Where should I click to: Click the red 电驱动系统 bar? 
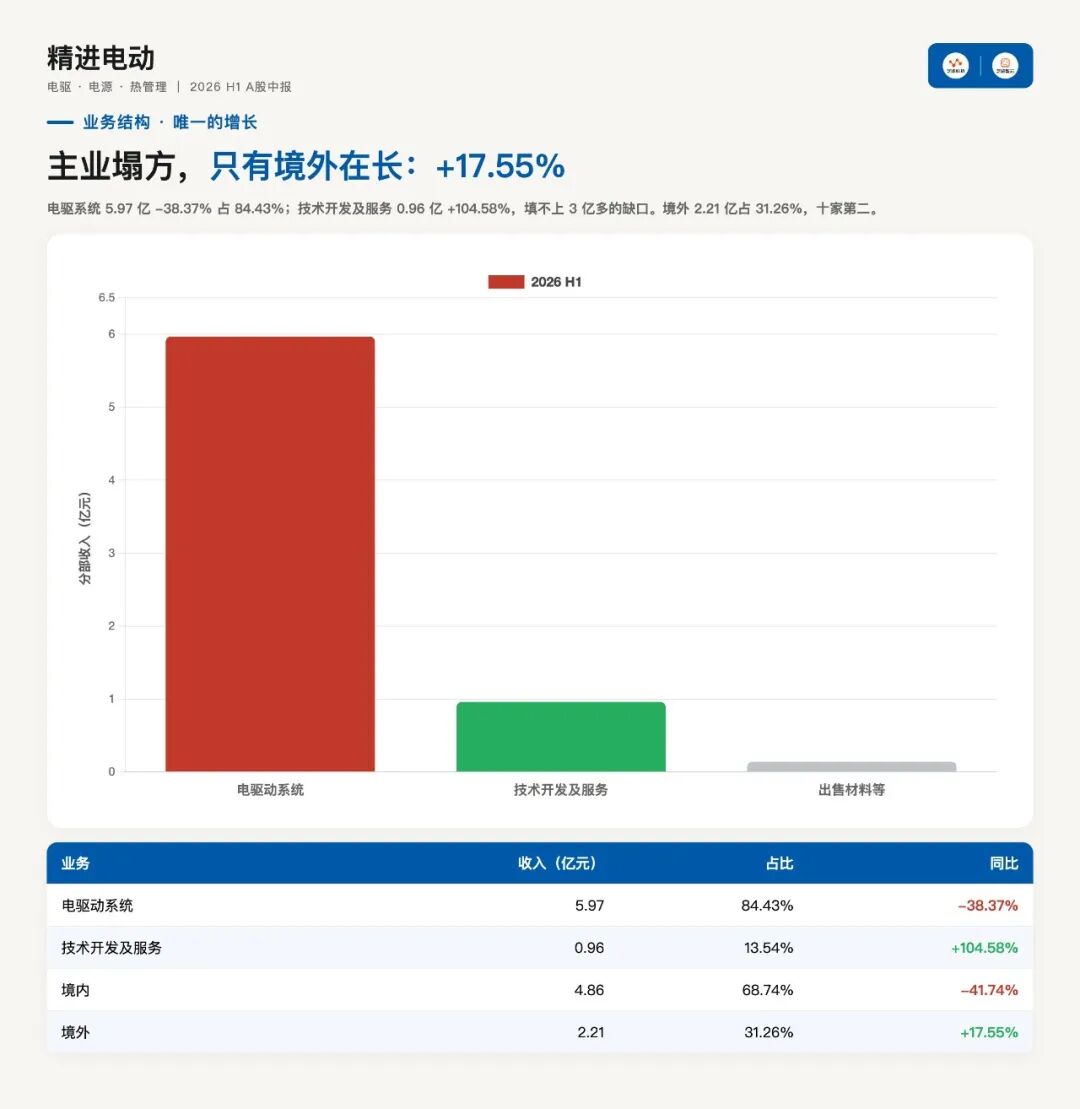coord(270,554)
